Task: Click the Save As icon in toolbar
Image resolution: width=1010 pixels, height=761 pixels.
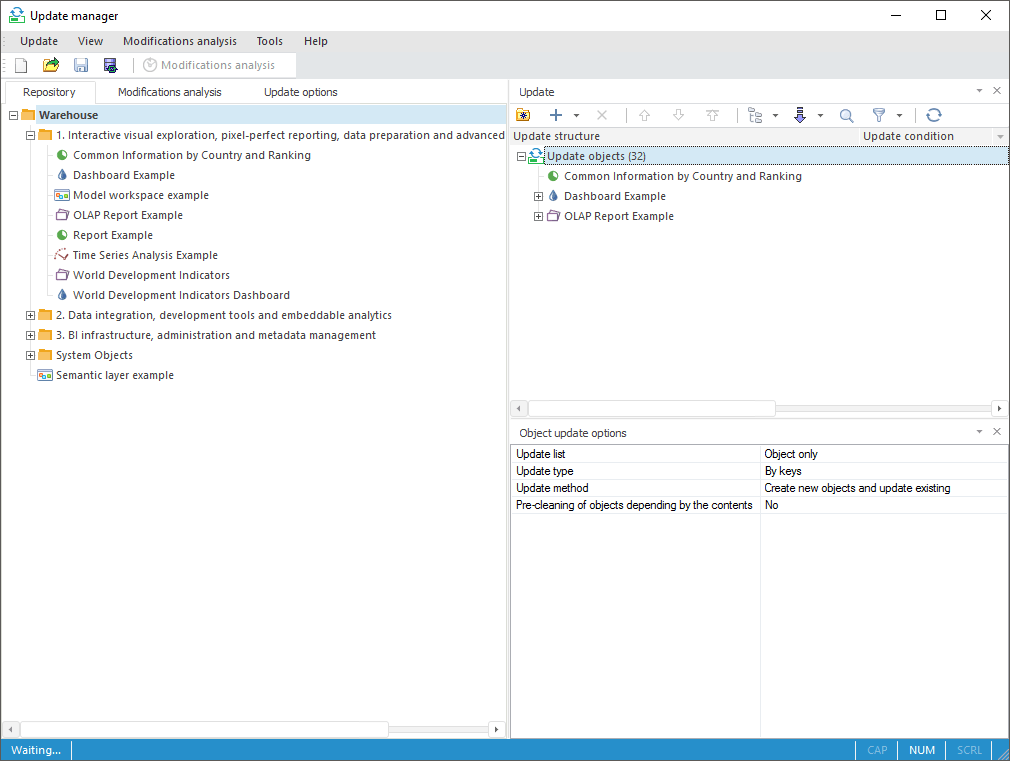Action: tap(110, 65)
